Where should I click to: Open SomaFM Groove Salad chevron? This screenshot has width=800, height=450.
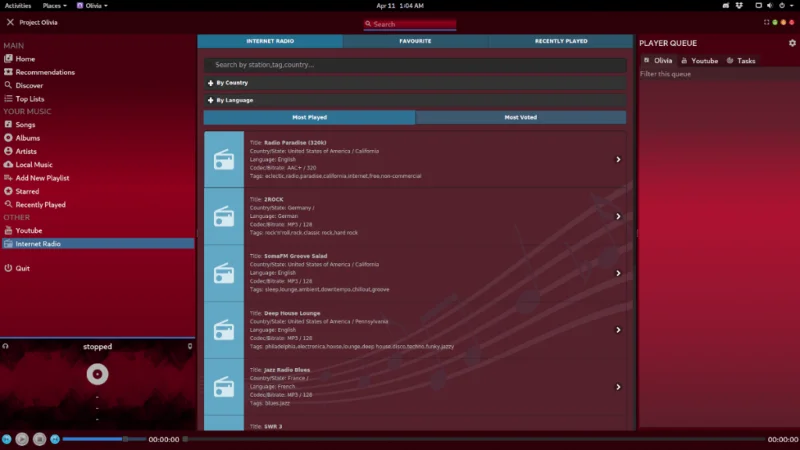(618, 273)
